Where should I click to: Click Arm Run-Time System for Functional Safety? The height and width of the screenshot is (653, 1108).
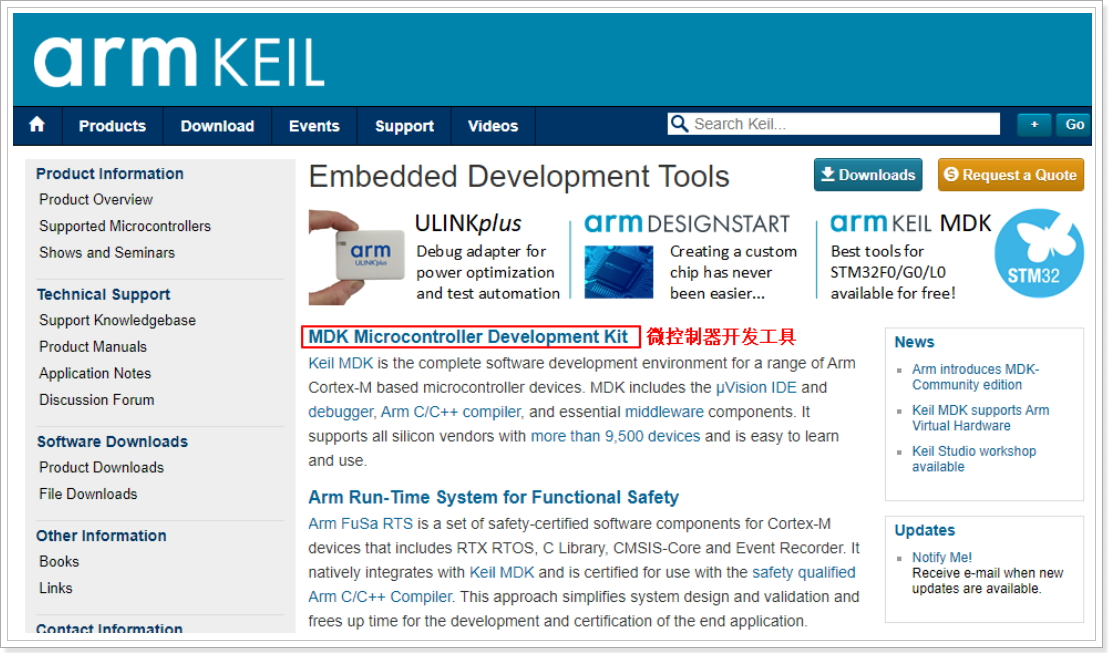(493, 498)
